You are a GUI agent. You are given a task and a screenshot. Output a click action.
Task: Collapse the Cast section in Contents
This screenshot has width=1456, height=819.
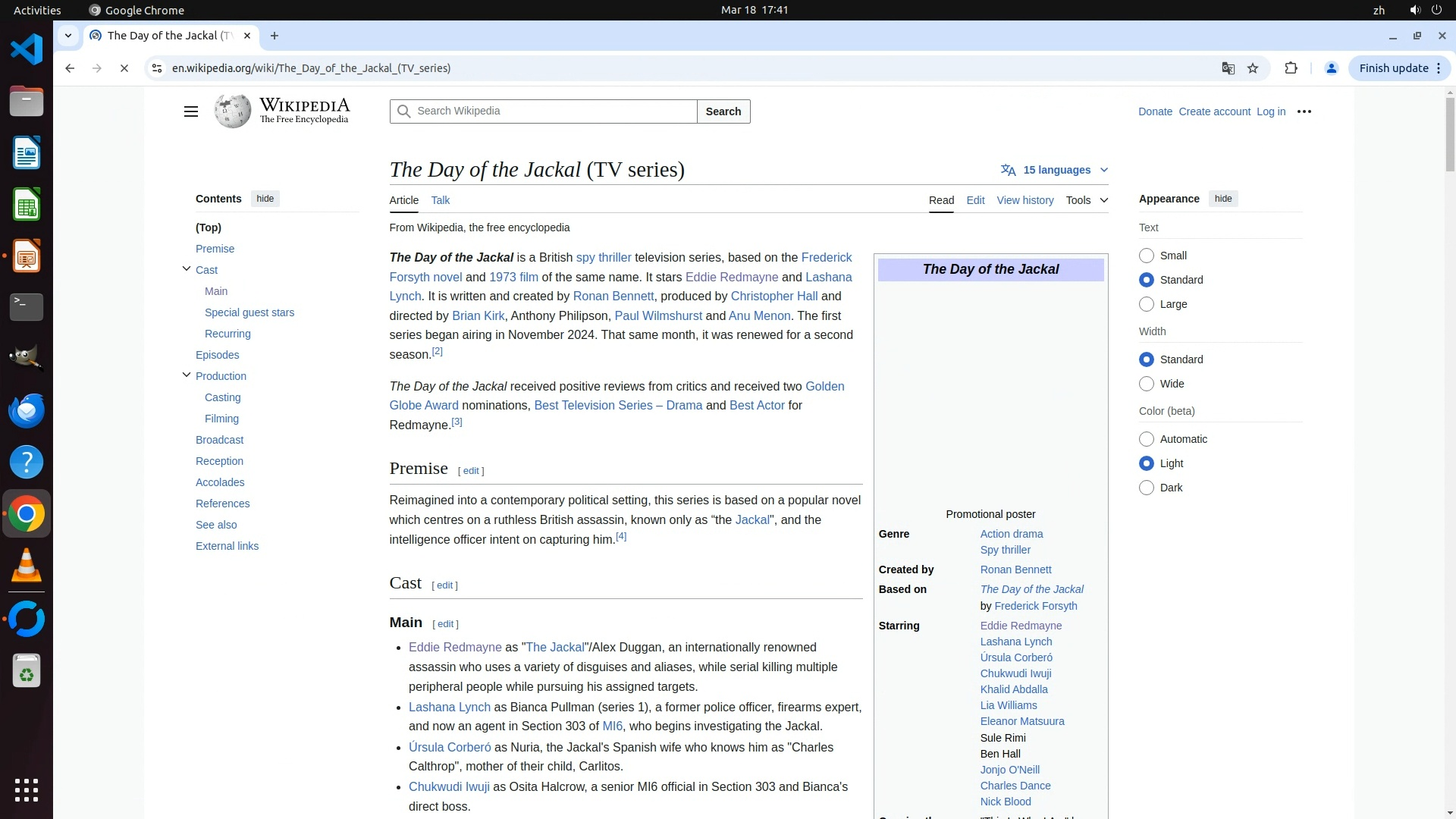pyautogui.click(x=187, y=269)
